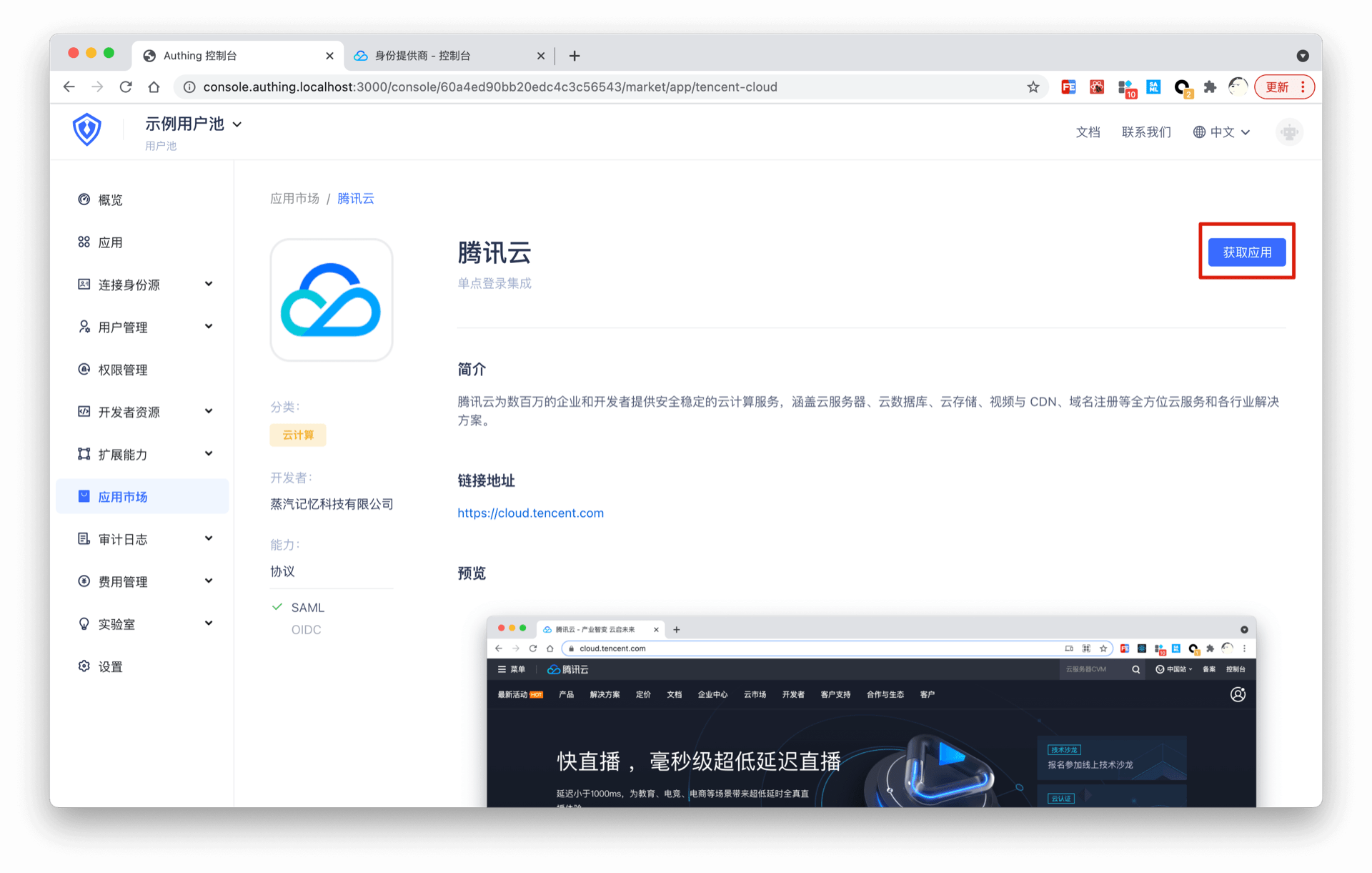
Task: Open the 设置 settings page
Action: (x=110, y=666)
